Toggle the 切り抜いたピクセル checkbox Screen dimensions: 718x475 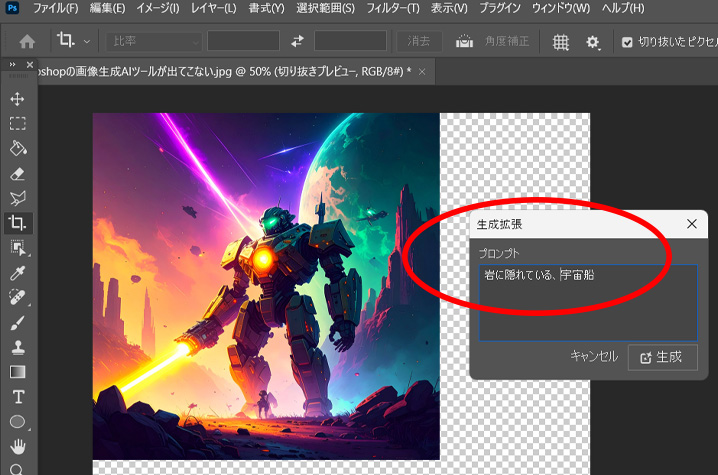[x=627, y=43]
